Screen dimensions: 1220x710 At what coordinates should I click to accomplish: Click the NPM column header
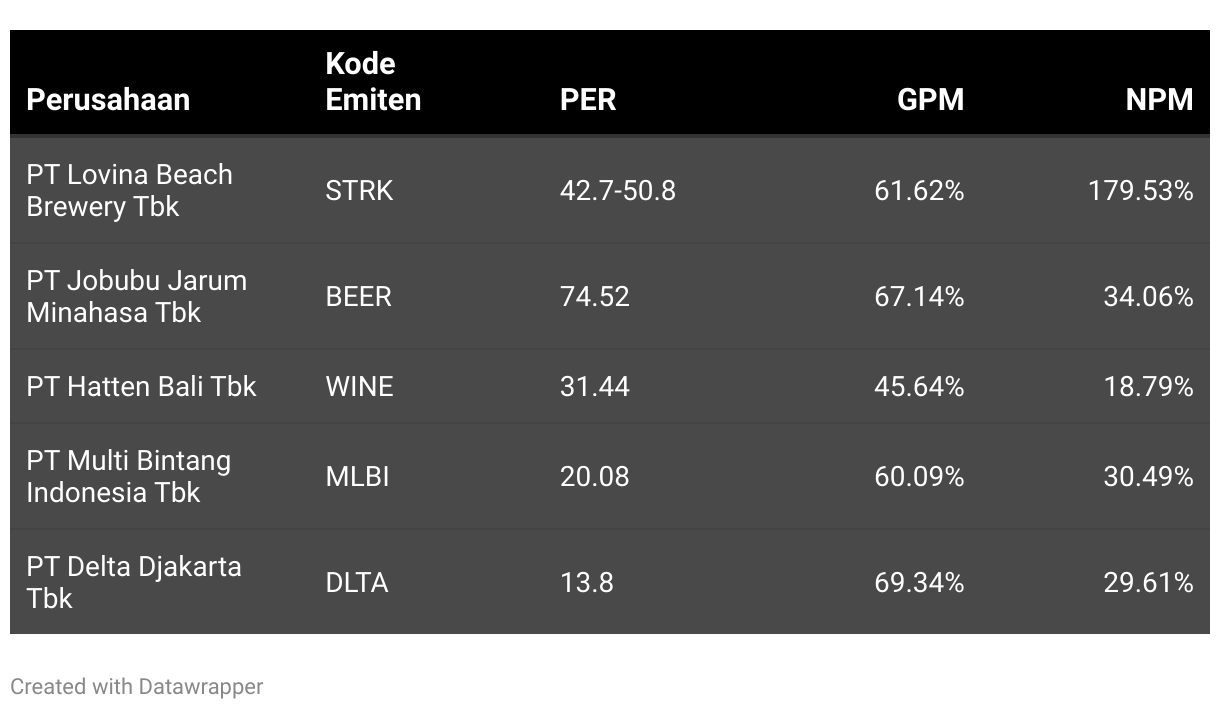[x=1159, y=100]
